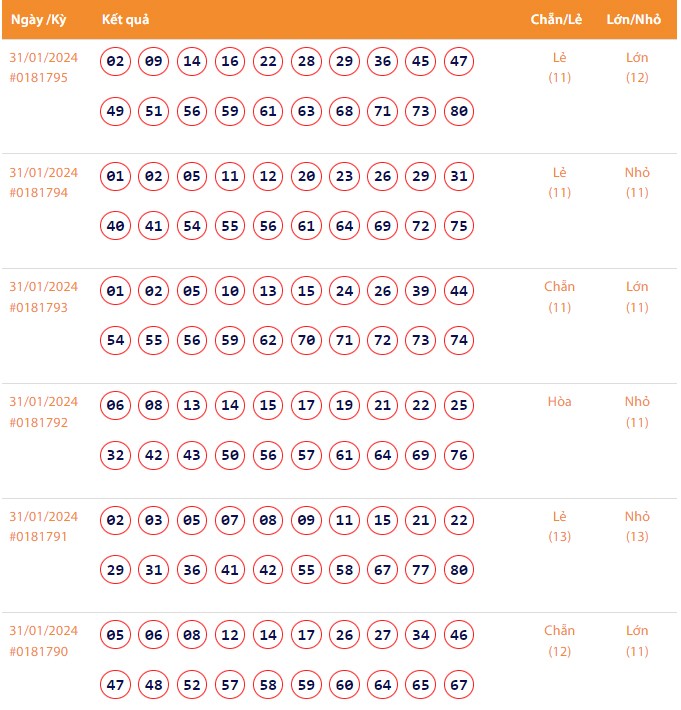Click ball 75 in draw #0181794
Image resolution: width=681 pixels, height=710 pixels.
point(459,226)
